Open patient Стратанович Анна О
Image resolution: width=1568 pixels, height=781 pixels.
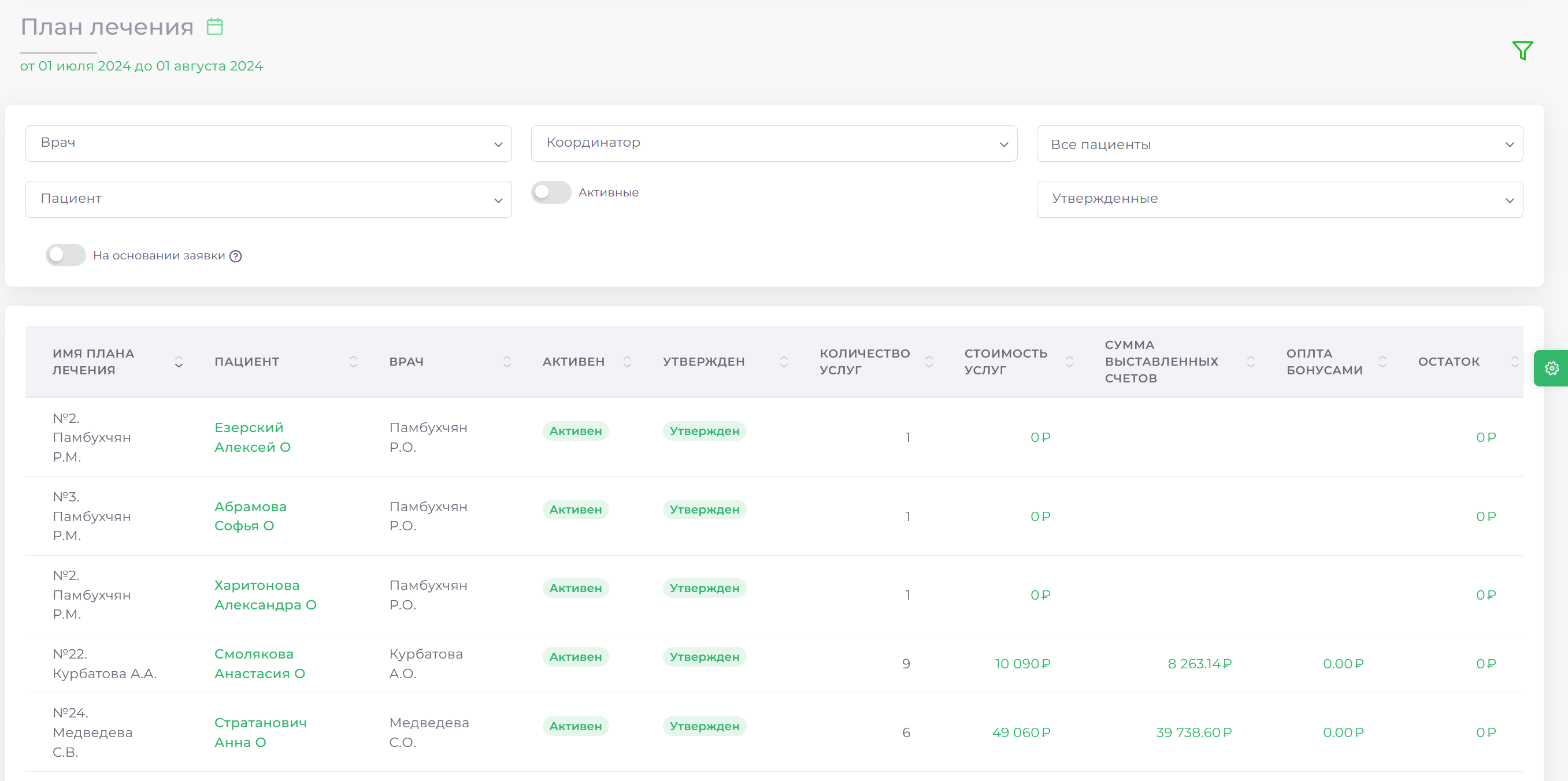pos(261,732)
